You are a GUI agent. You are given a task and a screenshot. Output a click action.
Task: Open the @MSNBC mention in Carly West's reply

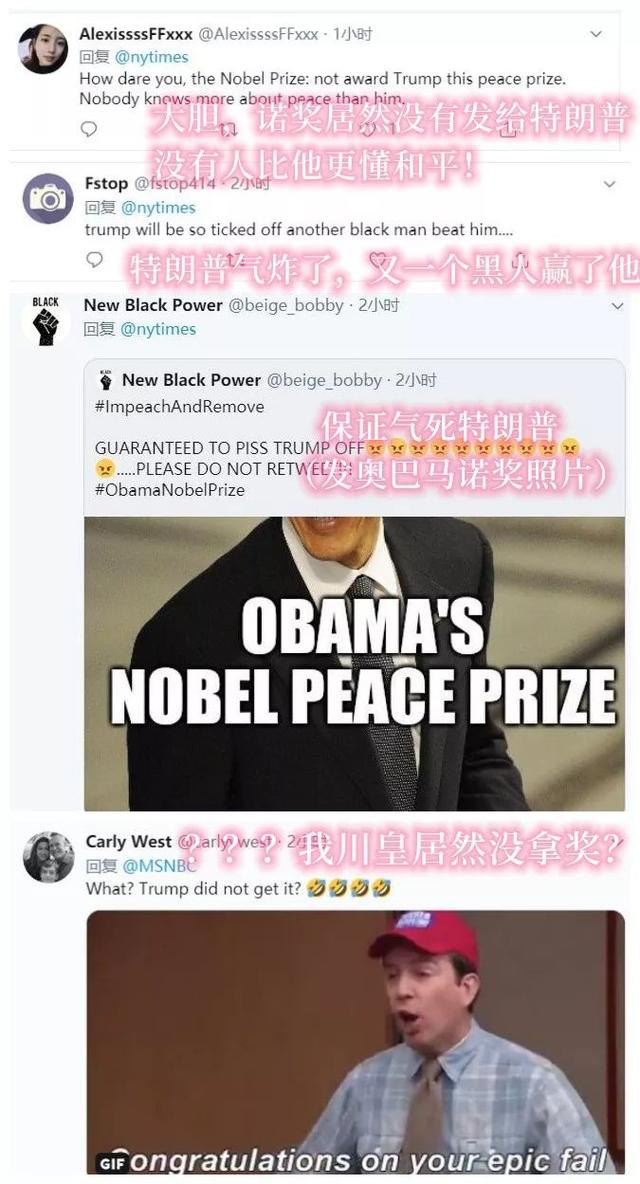tap(159, 865)
